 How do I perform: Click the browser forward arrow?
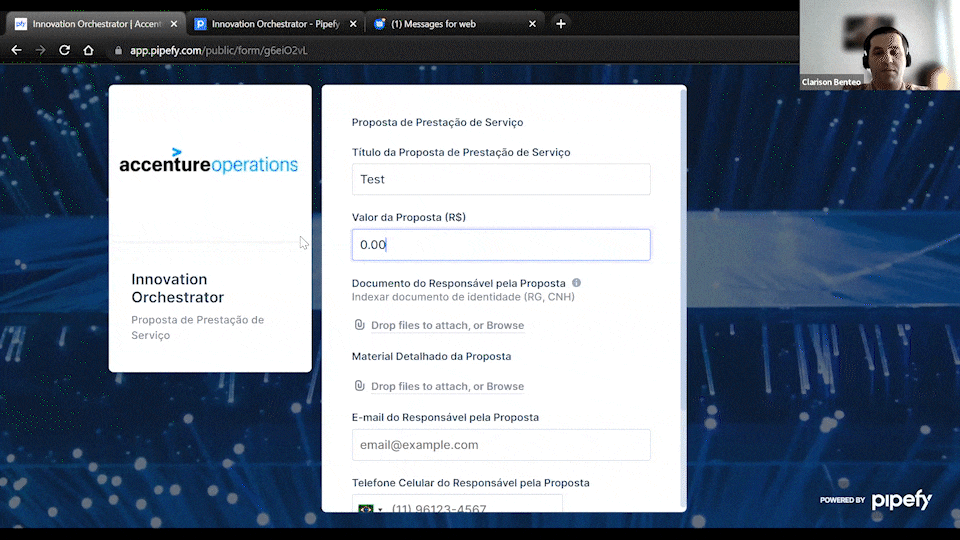[x=41, y=50]
